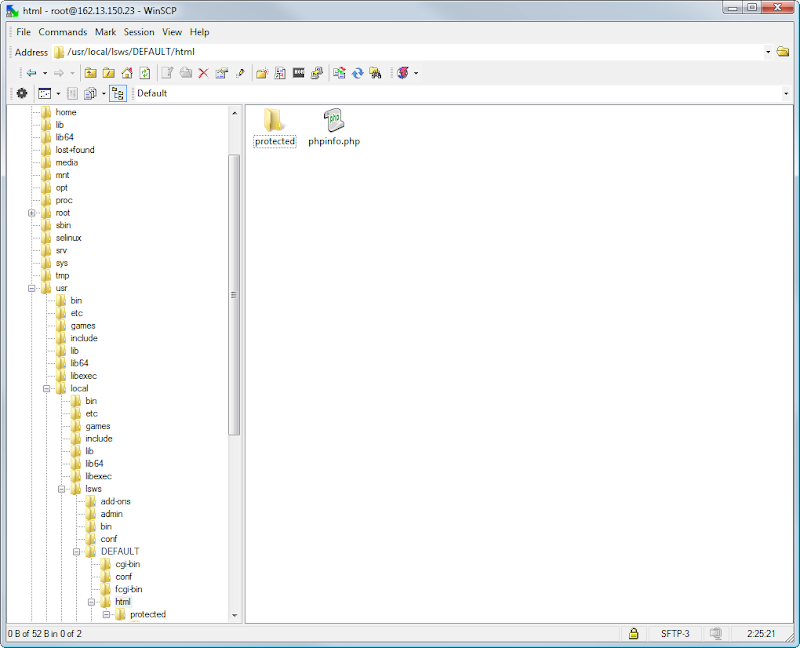Open the Address path dropdown arrow
This screenshot has height=648, width=800.
pyautogui.click(x=768, y=52)
